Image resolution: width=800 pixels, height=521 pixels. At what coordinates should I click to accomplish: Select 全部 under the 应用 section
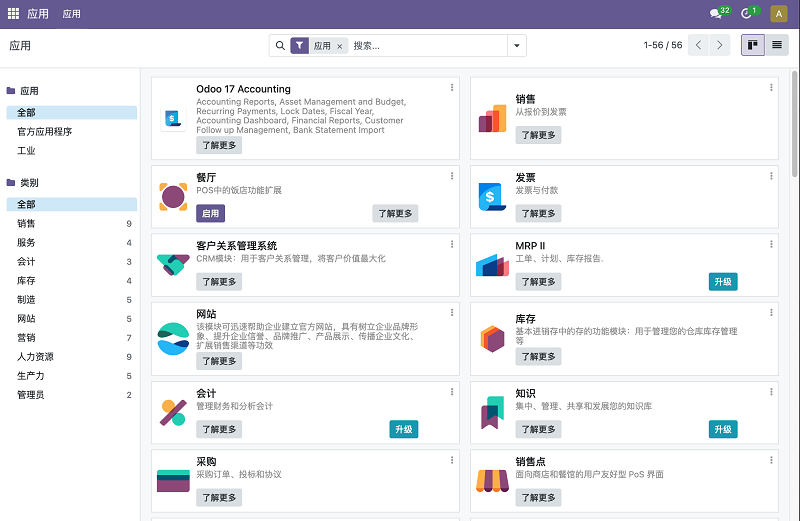coord(71,112)
